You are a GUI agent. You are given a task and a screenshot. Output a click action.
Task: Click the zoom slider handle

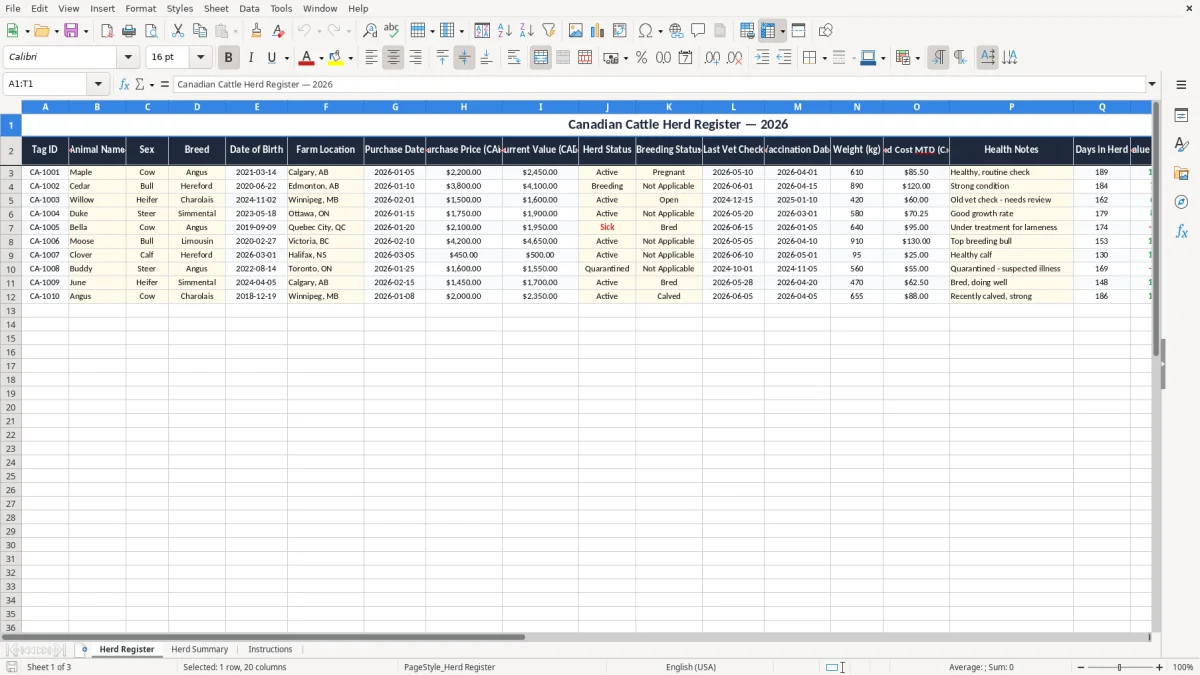1120,667
